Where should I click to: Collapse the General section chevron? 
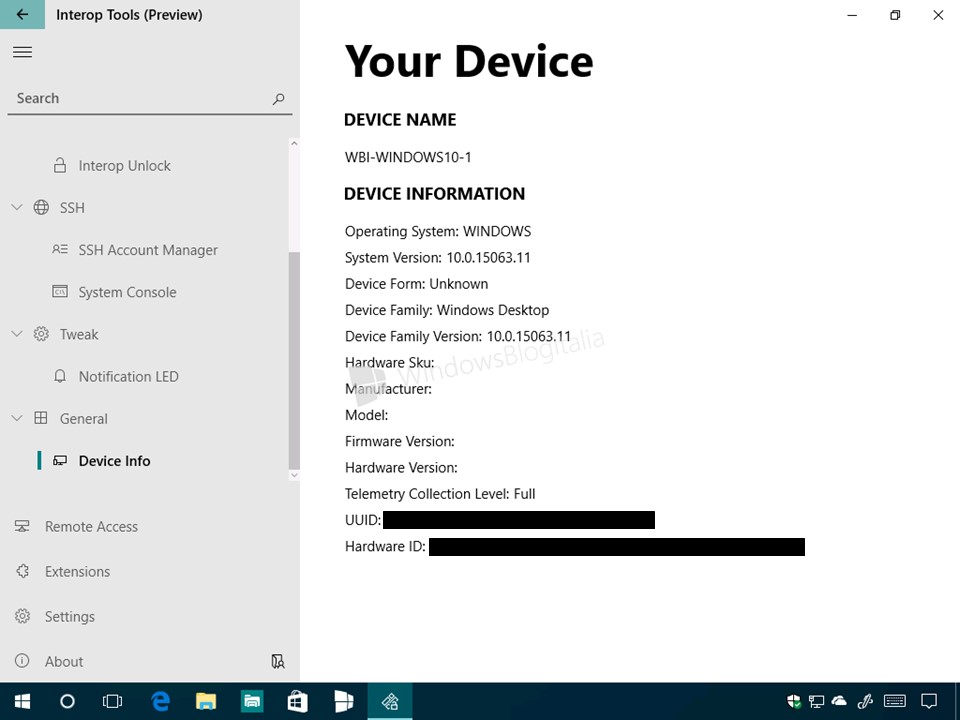pyautogui.click(x=17, y=419)
